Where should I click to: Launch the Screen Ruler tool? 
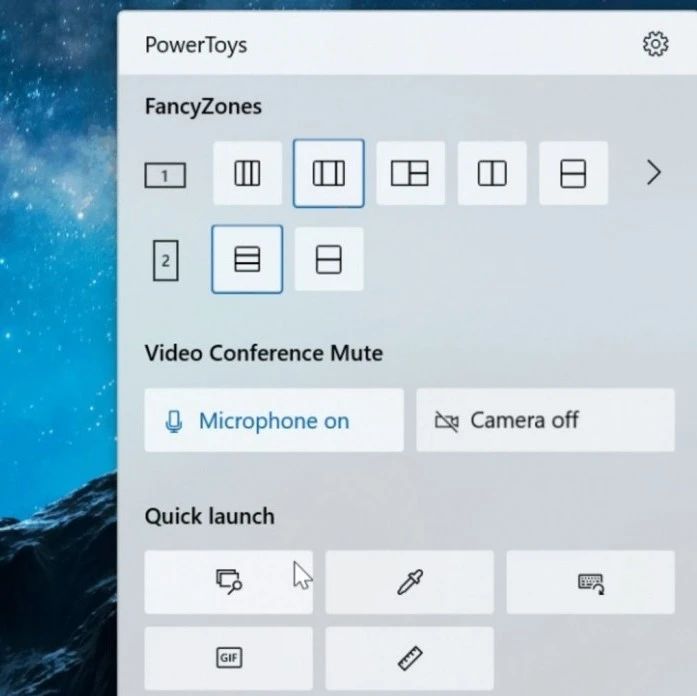409,658
